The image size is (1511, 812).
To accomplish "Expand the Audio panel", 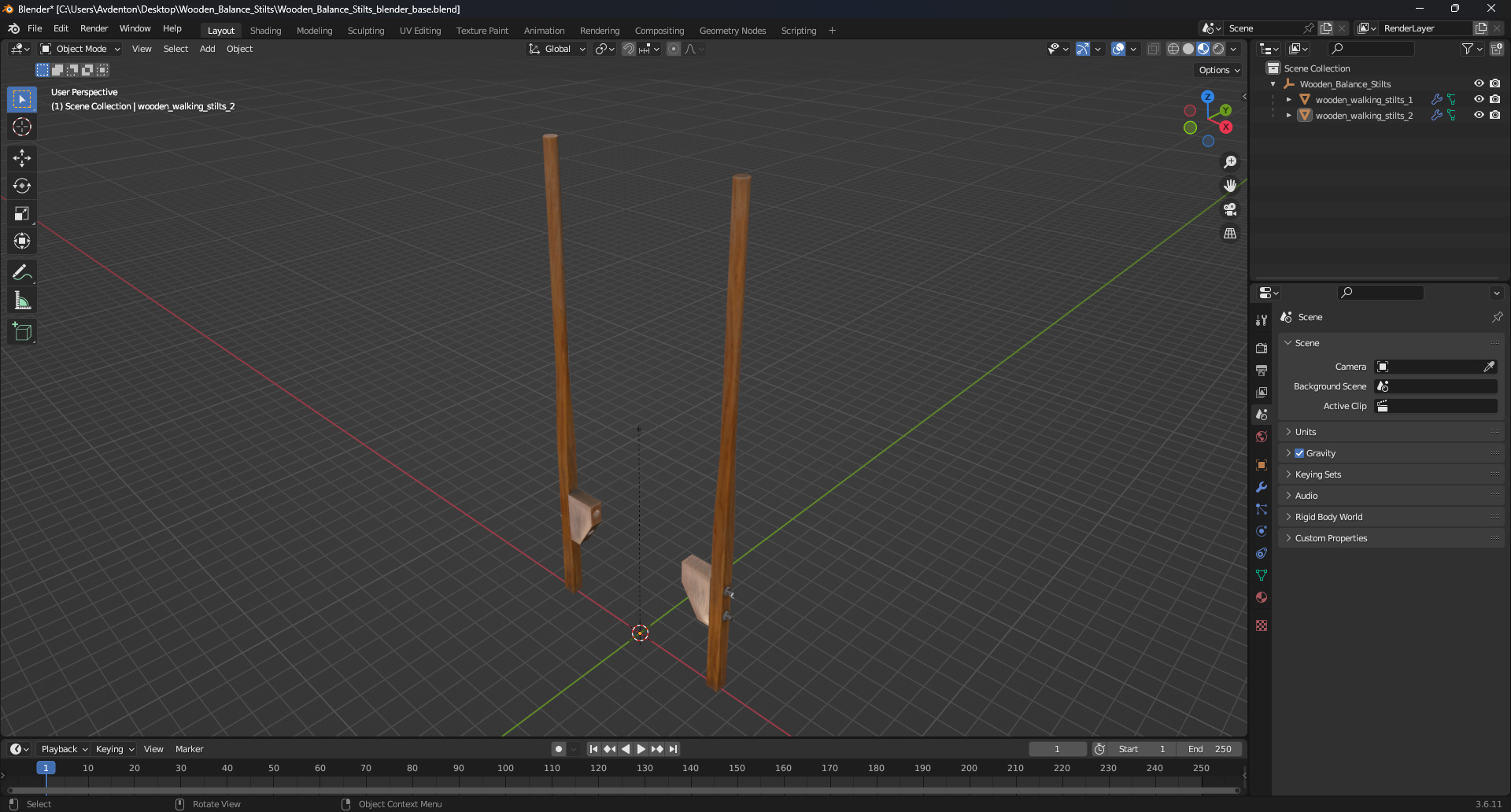I will pos(1391,496).
